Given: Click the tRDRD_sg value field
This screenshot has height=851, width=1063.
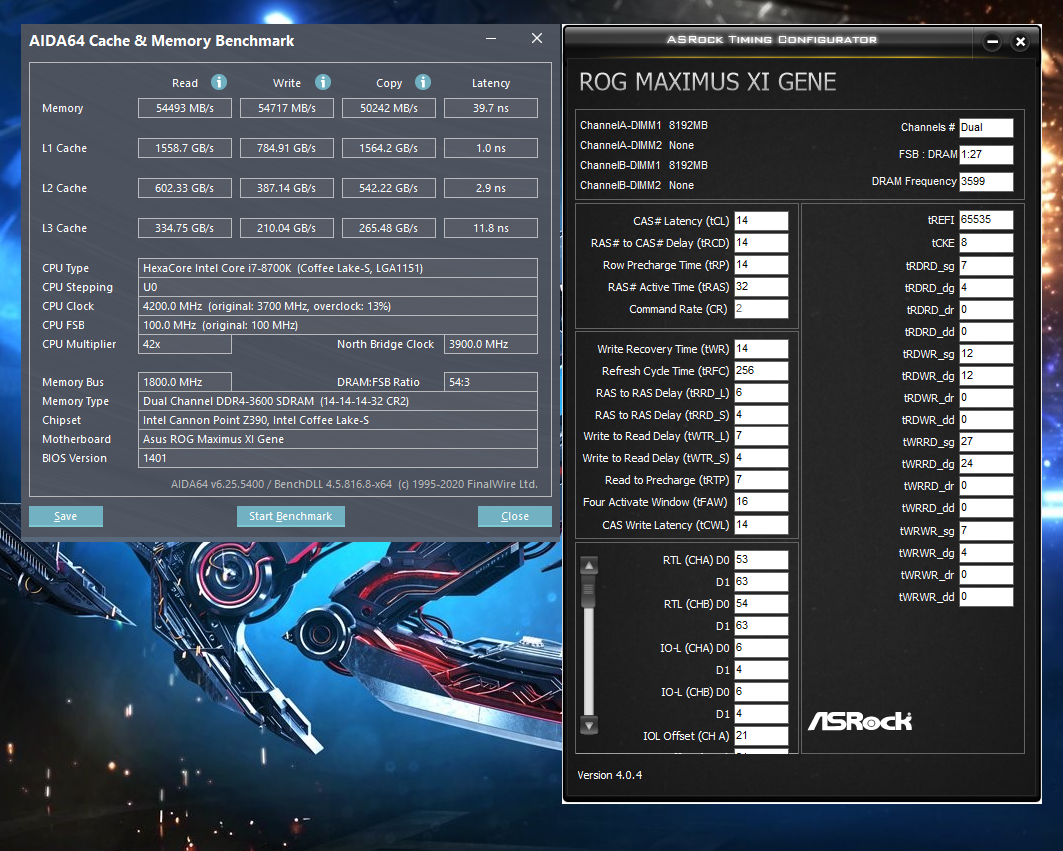Looking at the screenshot, I should [986, 266].
